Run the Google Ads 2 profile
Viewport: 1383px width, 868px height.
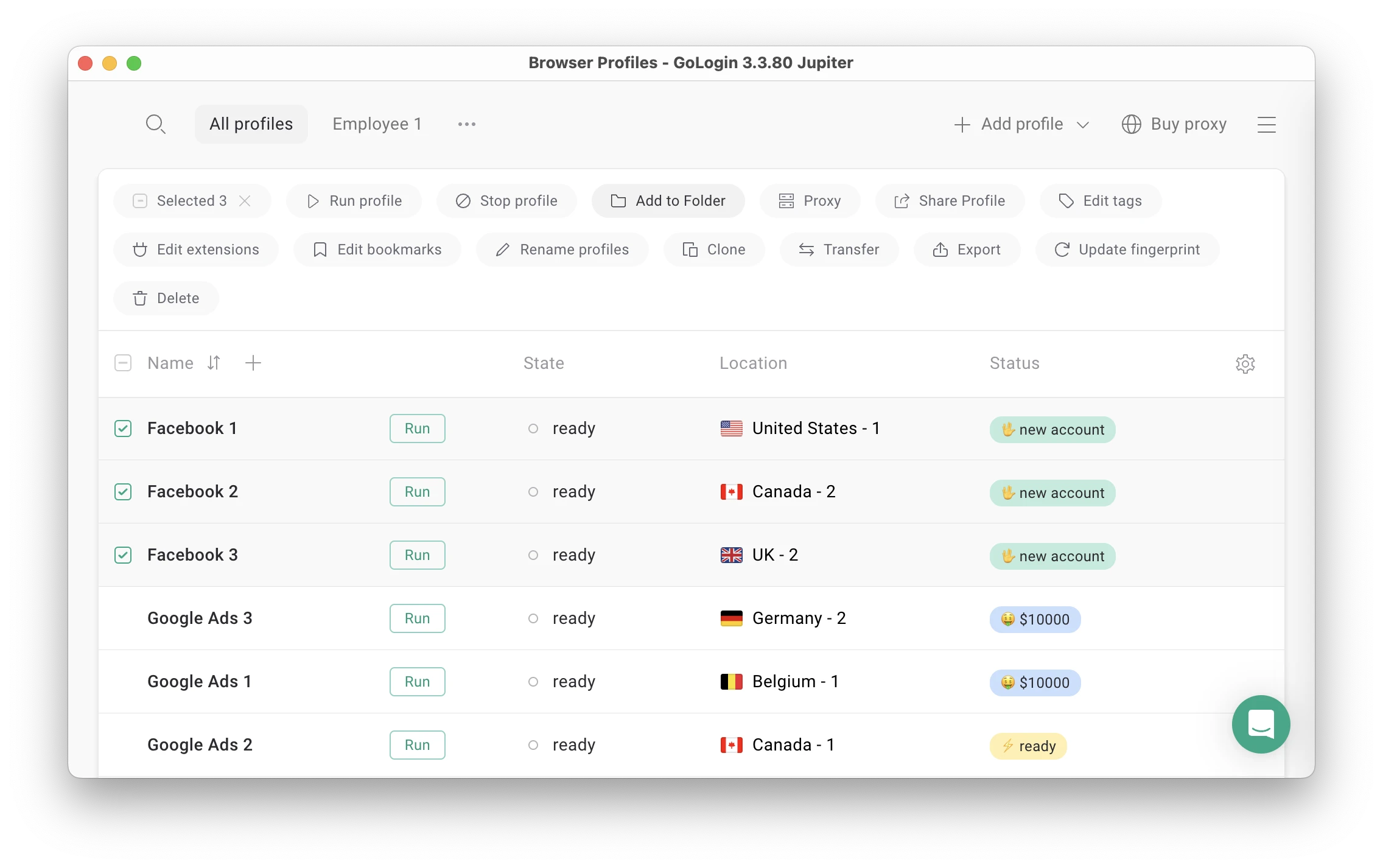pyautogui.click(x=418, y=745)
